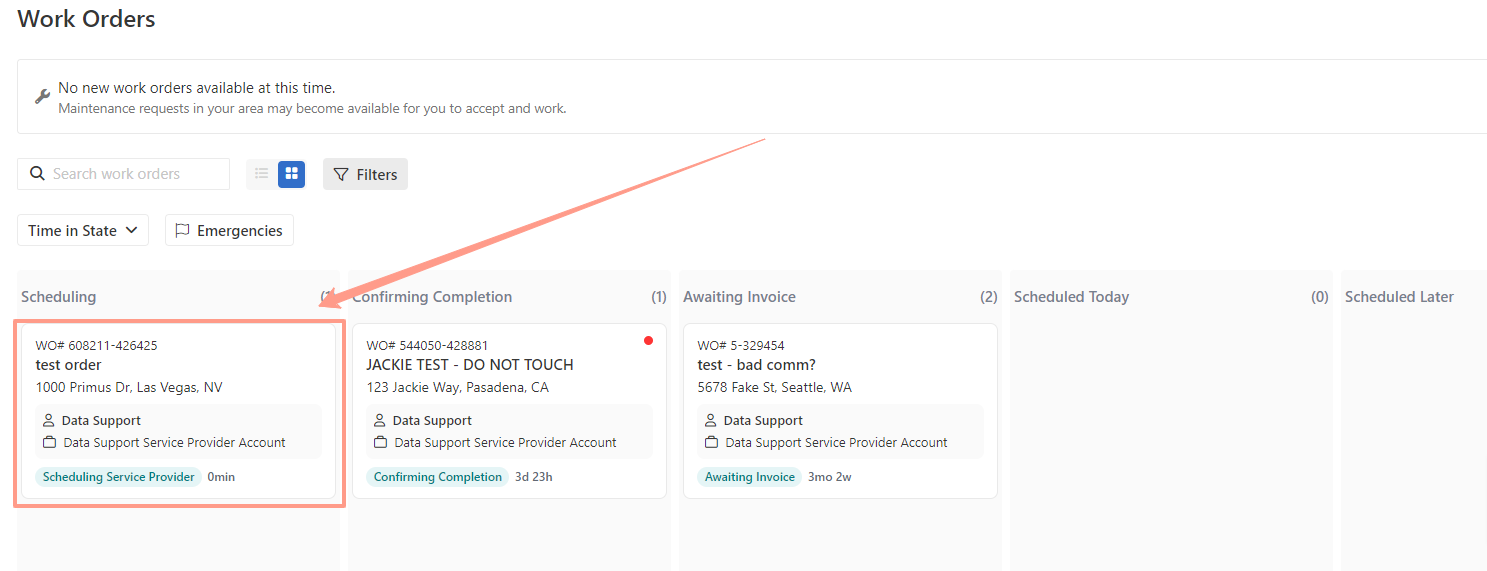Image resolution: width=1487 pixels, height=571 pixels.
Task: Select the grid view icon
Action: tap(292, 174)
